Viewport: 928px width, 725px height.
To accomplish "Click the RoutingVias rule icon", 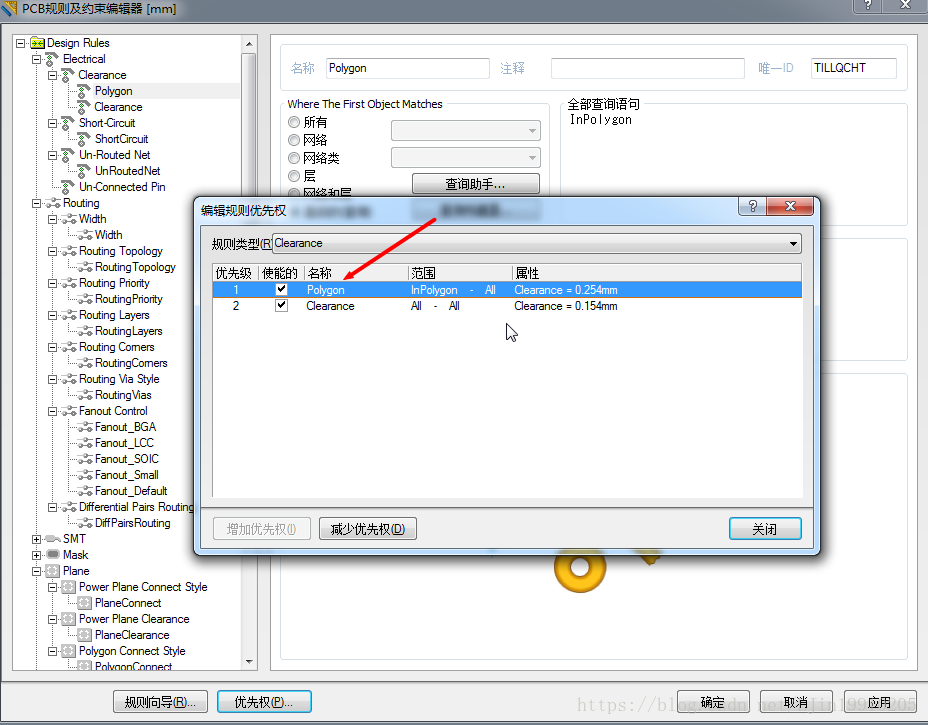I will (x=85, y=395).
